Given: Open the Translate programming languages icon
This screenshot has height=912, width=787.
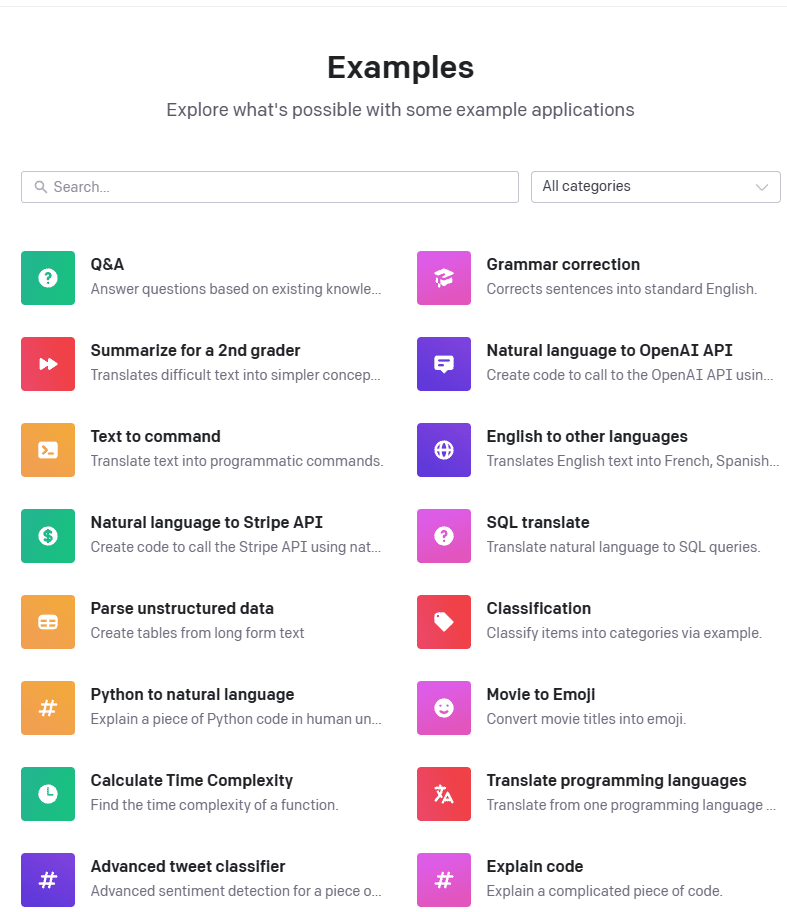Looking at the screenshot, I should coord(444,794).
